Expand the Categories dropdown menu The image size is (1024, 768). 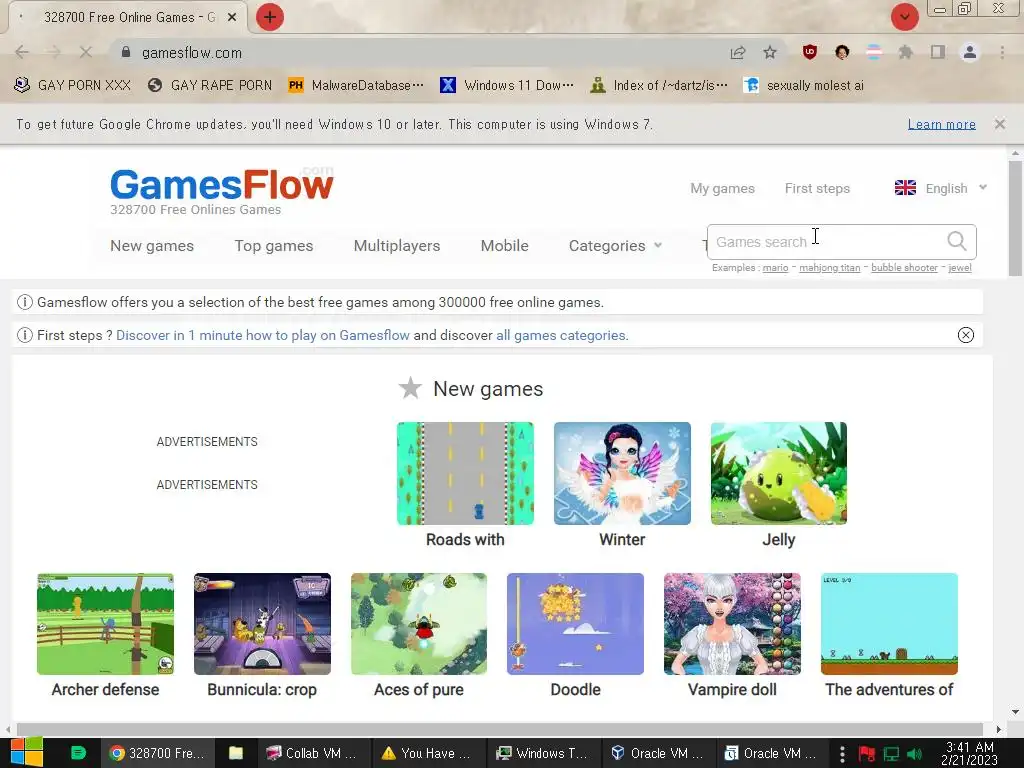pyautogui.click(x=615, y=246)
